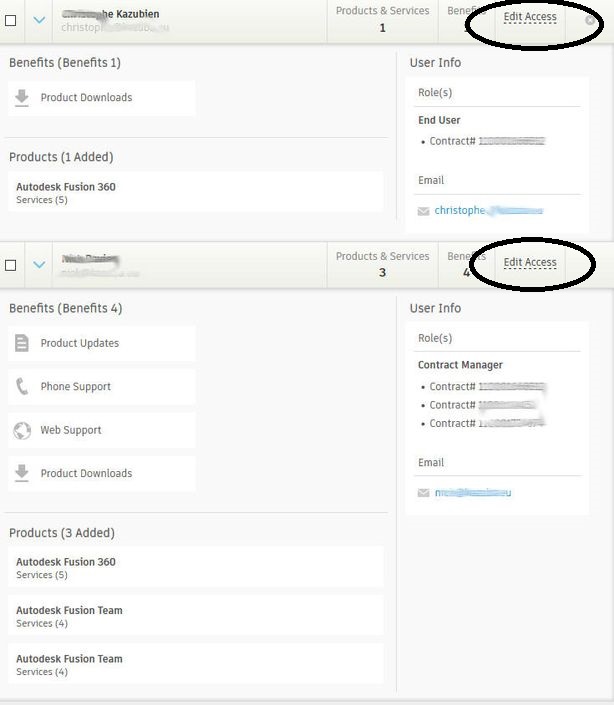Click envelope icon in Contract Manager's info

(424, 493)
